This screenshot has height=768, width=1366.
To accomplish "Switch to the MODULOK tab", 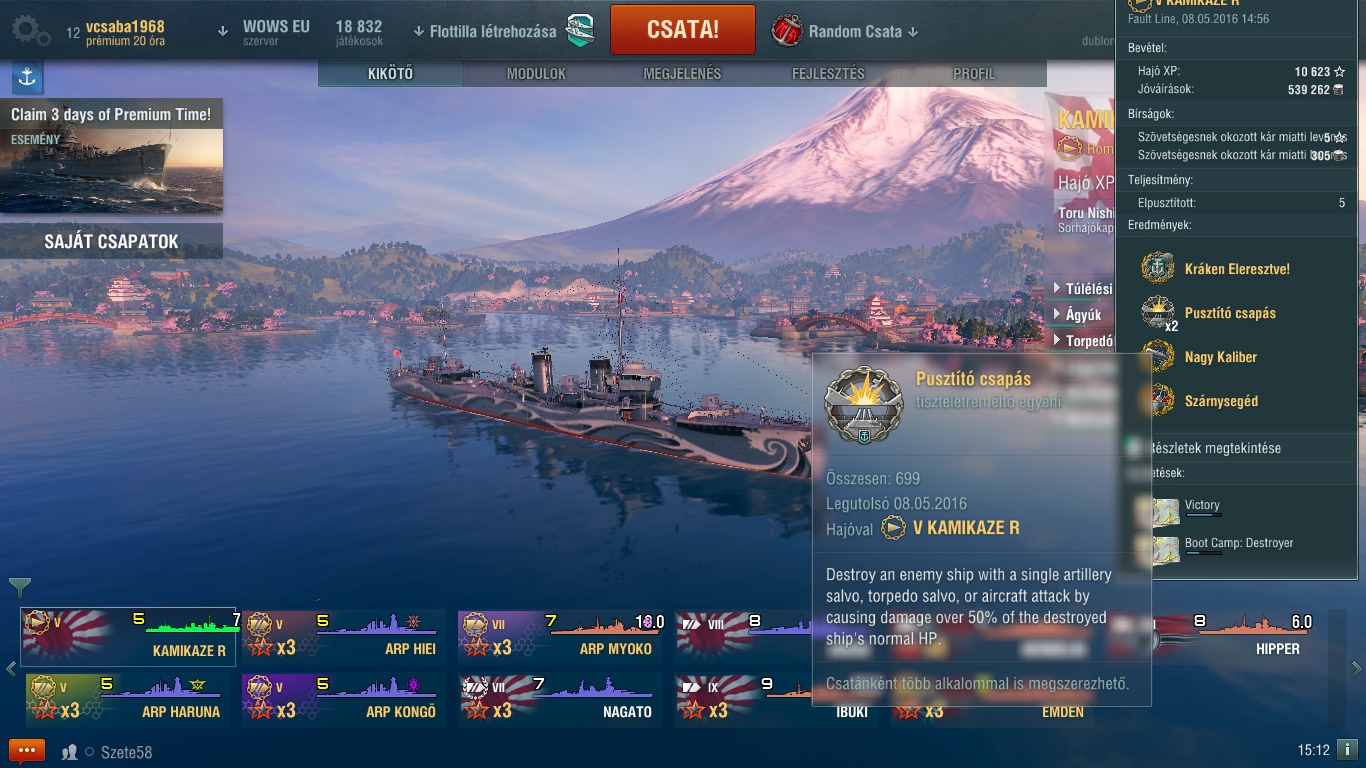I will click(536, 74).
